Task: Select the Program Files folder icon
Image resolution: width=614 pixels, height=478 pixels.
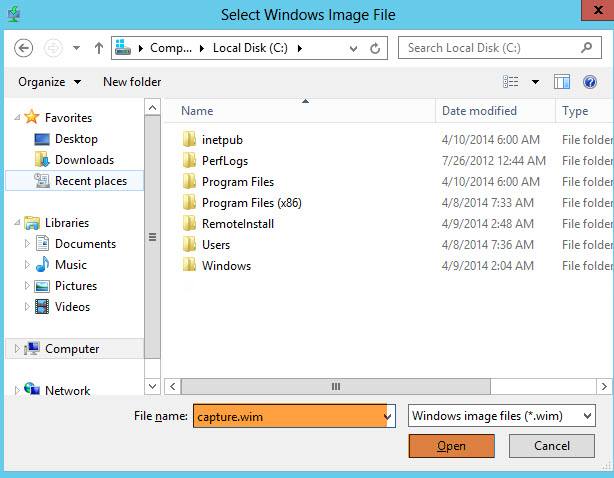Action: click(189, 182)
